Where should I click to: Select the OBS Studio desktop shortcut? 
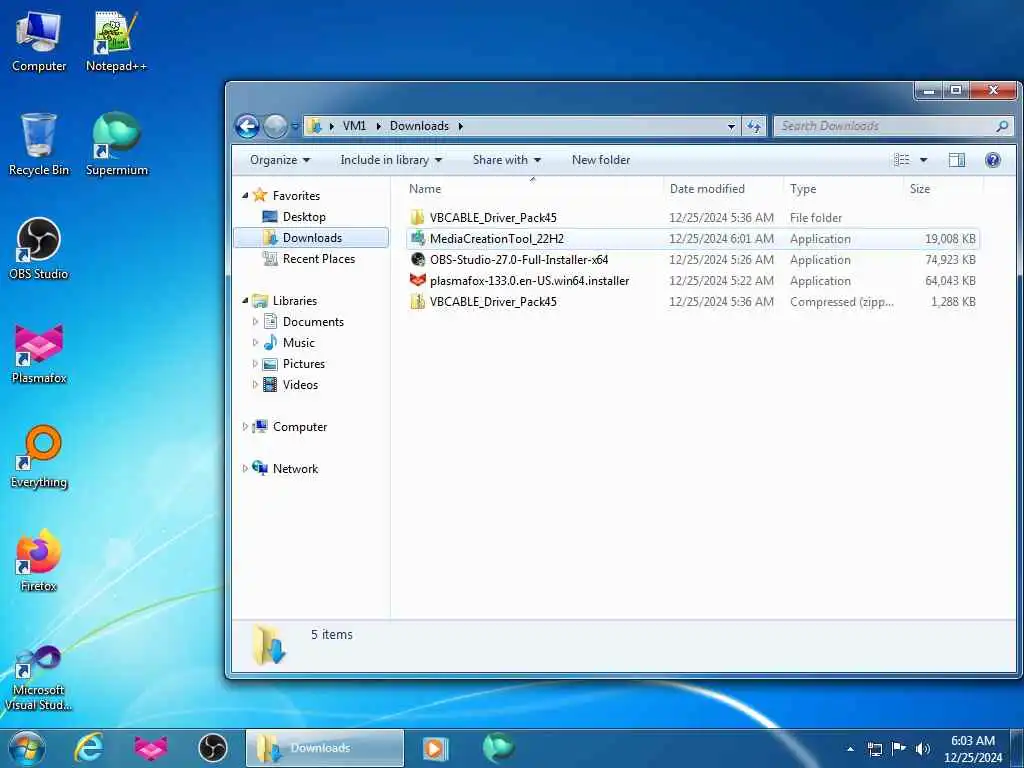(39, 249)
